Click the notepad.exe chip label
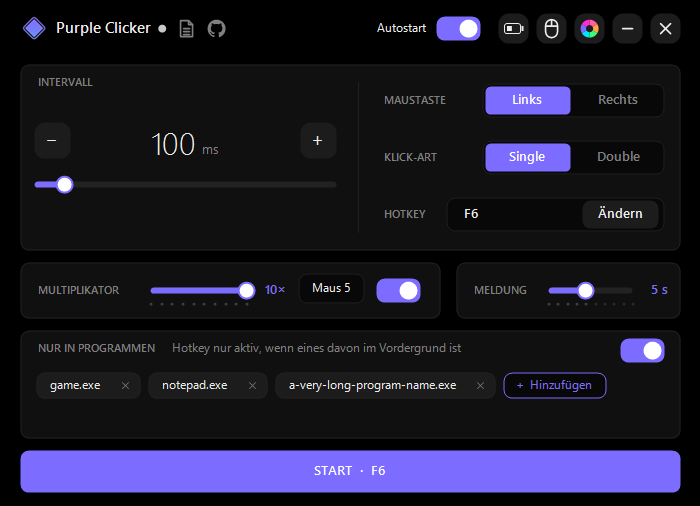Screen dimensions: 700x506 195,385
